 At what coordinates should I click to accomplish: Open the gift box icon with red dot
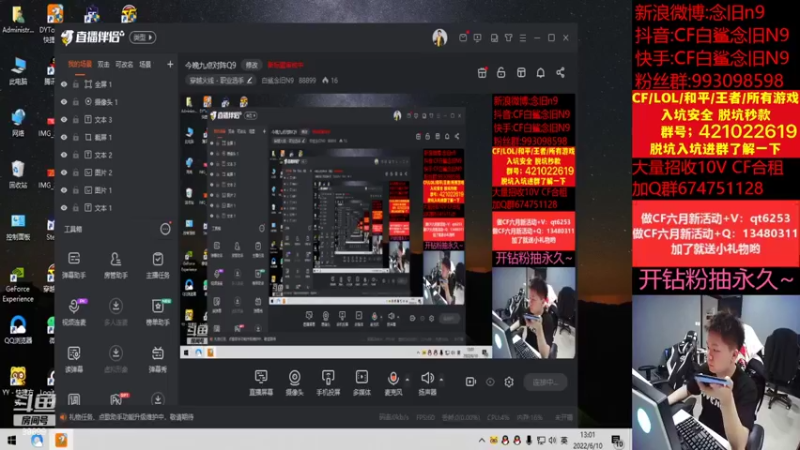click(x=482, y=72)
